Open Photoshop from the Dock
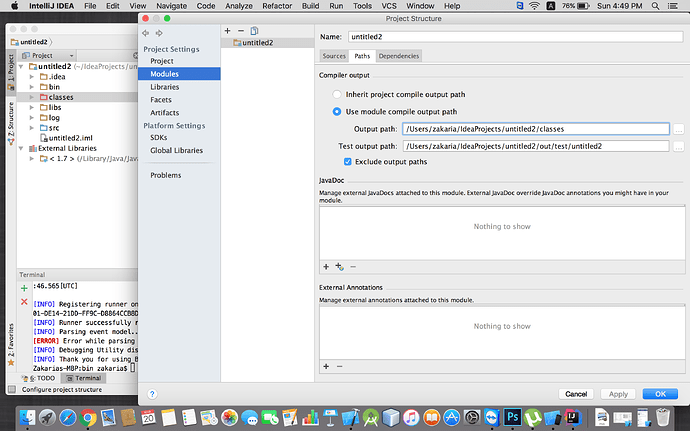Screen dimensions: 690x431 coord(512,417)
